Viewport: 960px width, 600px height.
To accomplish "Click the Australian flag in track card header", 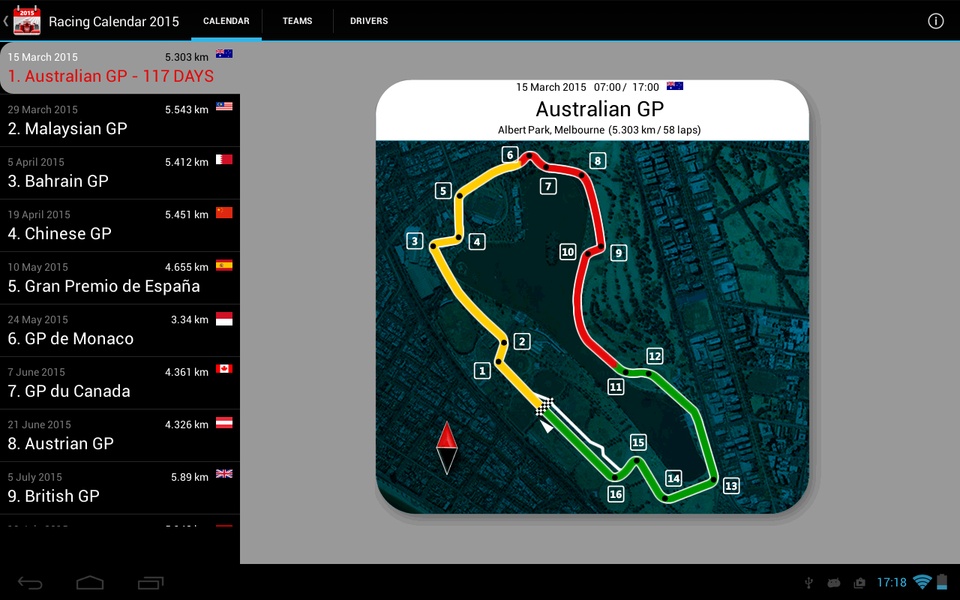I will pos(675,86).
